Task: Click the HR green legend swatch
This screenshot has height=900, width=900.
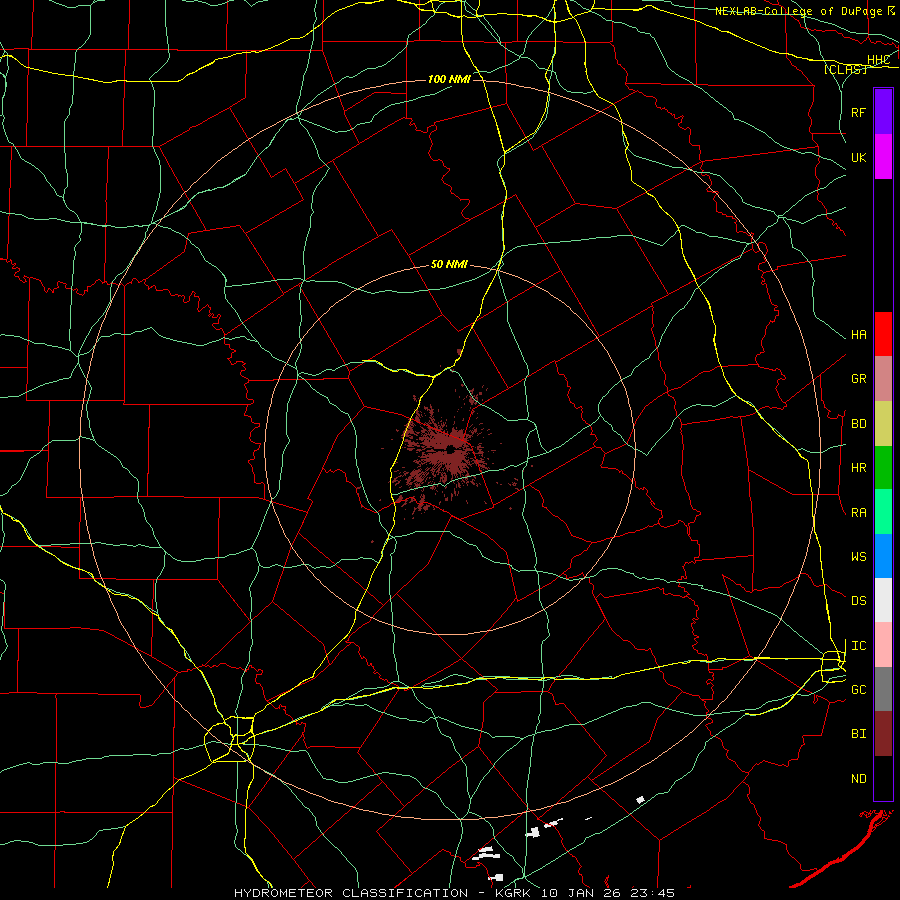Action: (883, 467)
